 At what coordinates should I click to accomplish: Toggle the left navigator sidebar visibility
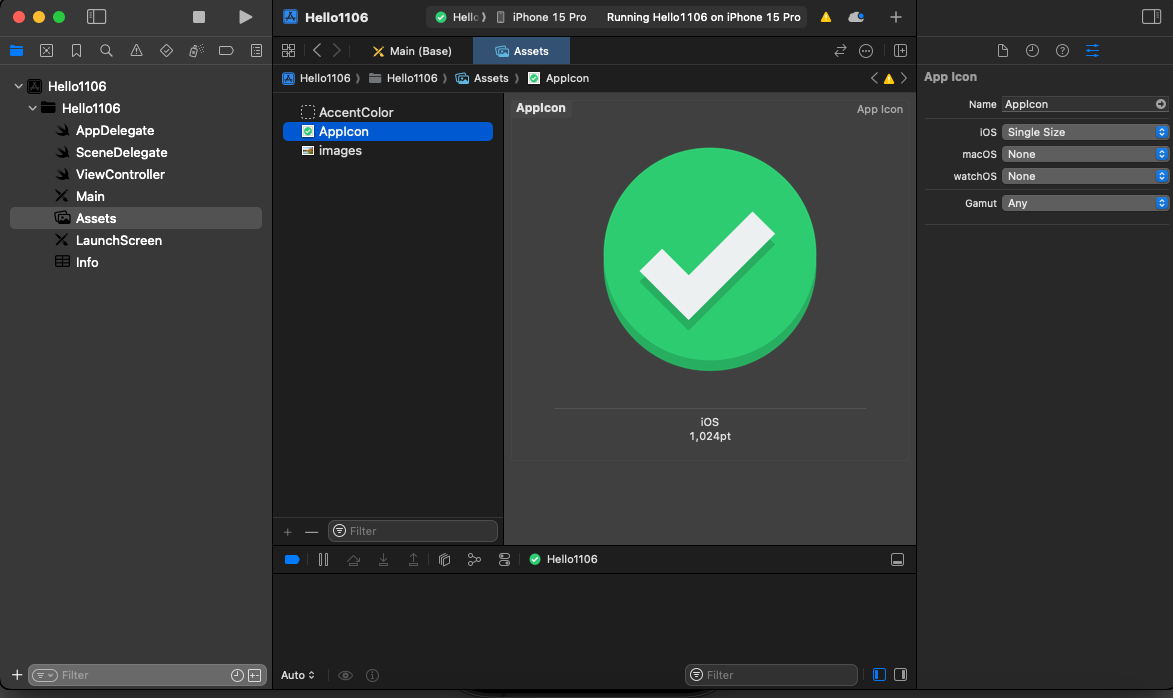96,17
